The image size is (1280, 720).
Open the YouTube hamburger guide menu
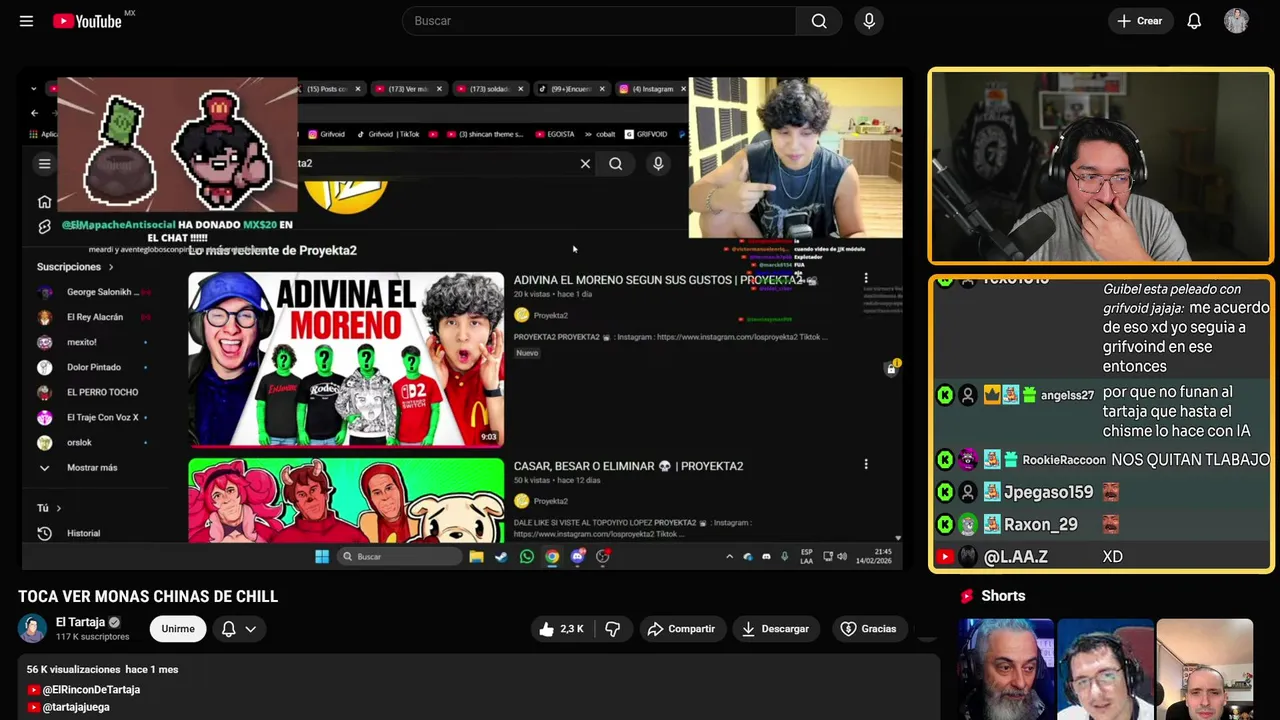pos(26,21)
